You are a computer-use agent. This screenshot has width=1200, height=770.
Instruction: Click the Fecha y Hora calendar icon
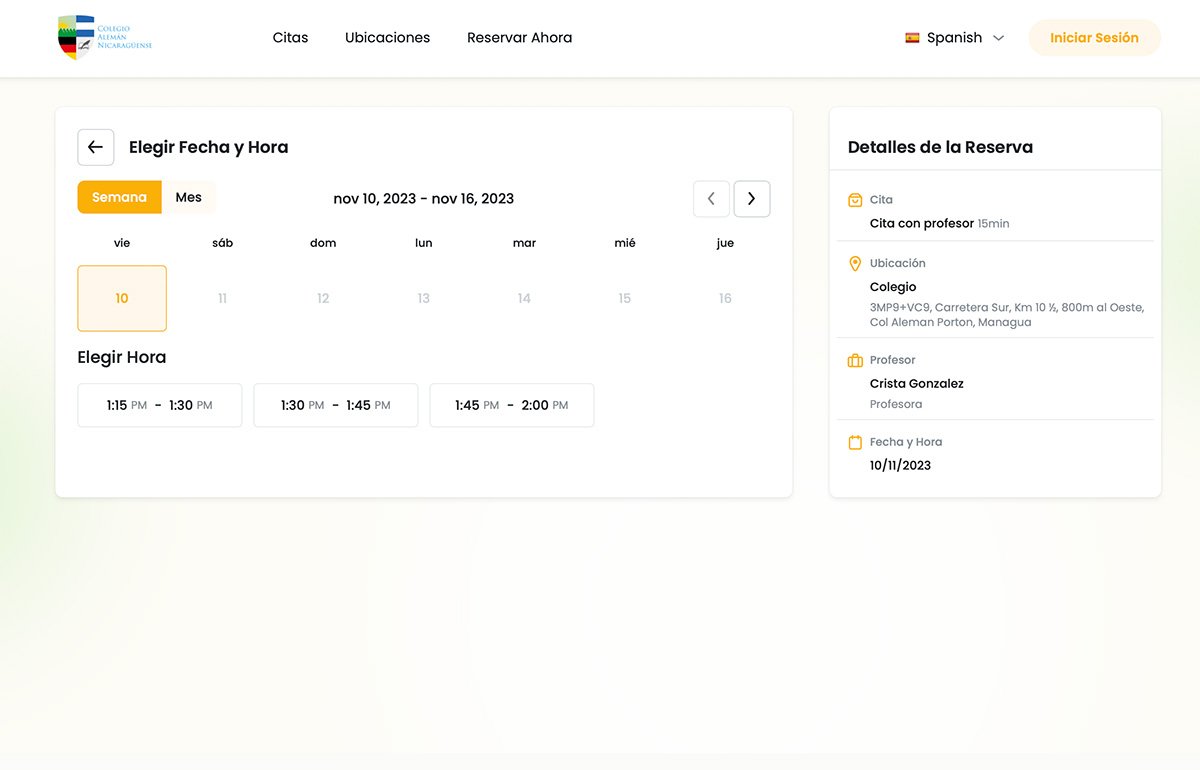(x=855, y=442)
